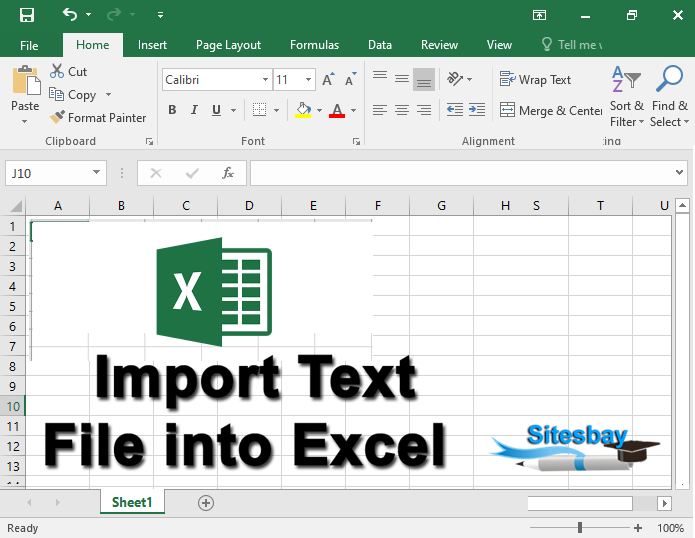
Task: Toggle Wrap Text
Action: pos(535,80)
